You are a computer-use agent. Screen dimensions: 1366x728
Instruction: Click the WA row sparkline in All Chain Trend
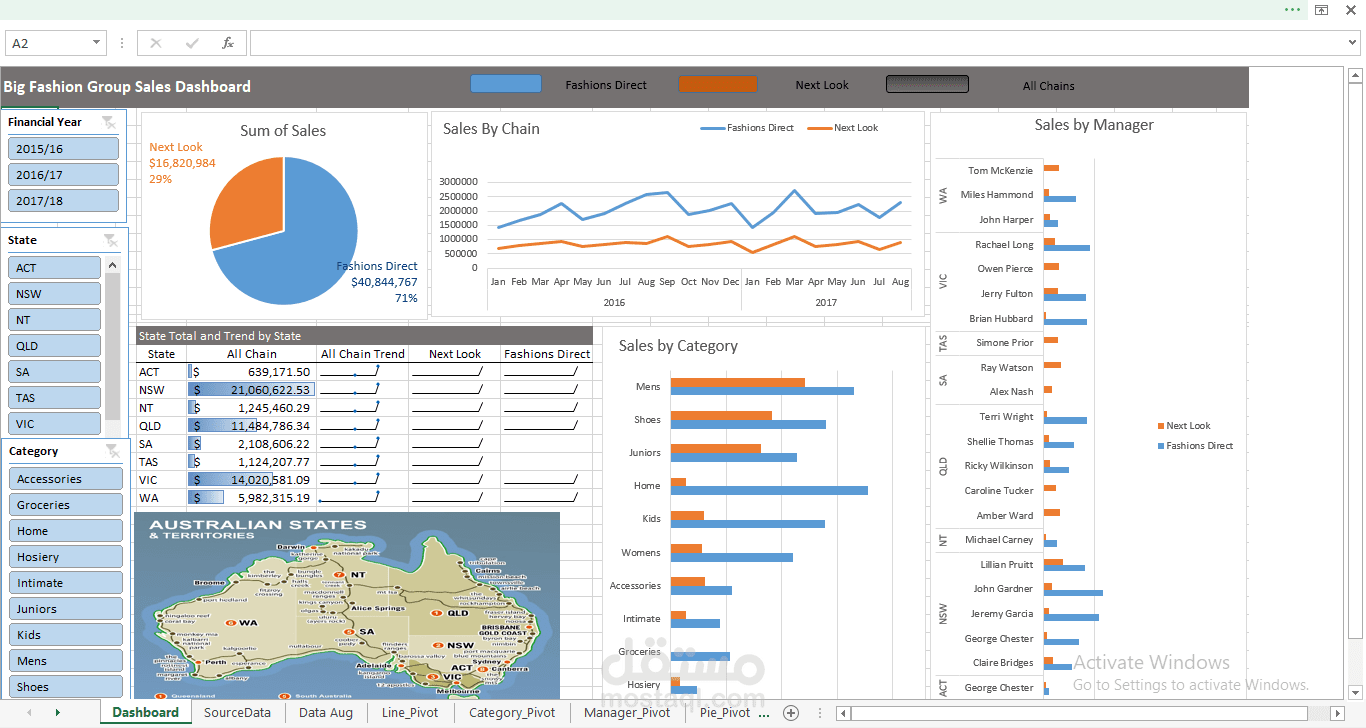[x=362, y=497]
